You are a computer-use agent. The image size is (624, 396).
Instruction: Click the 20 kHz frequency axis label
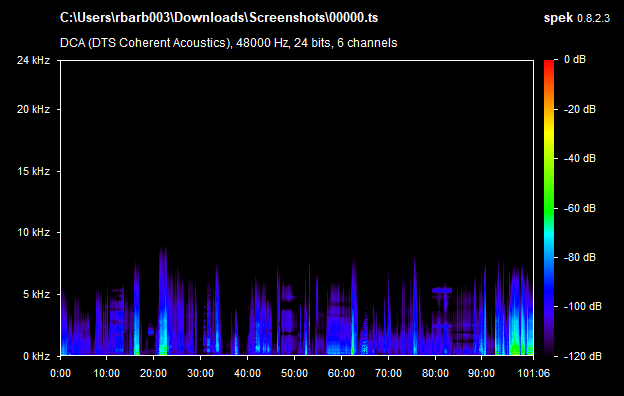33,109
